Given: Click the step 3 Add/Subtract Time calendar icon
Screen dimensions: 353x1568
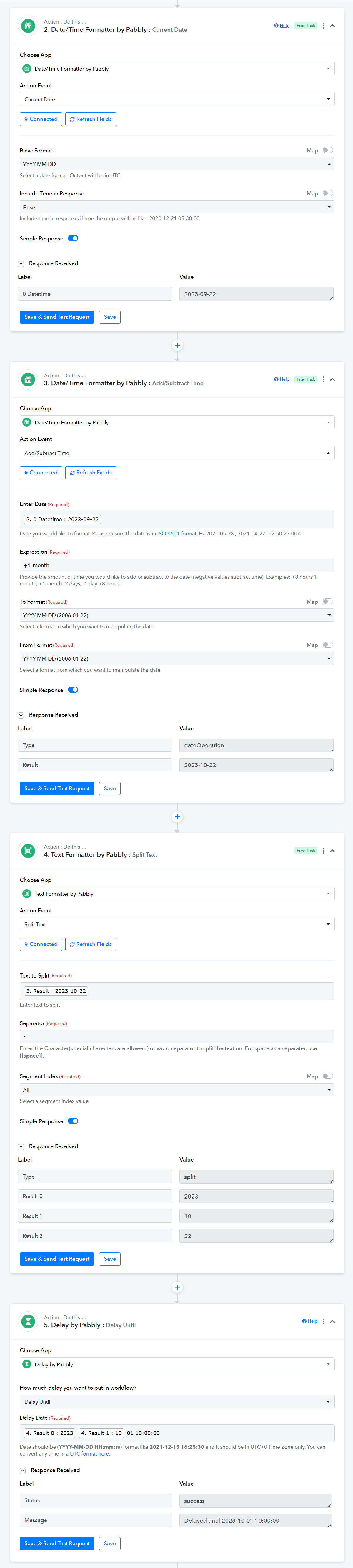Looking at the screenshot, I should pyautogui.click(x=28, y=380).
